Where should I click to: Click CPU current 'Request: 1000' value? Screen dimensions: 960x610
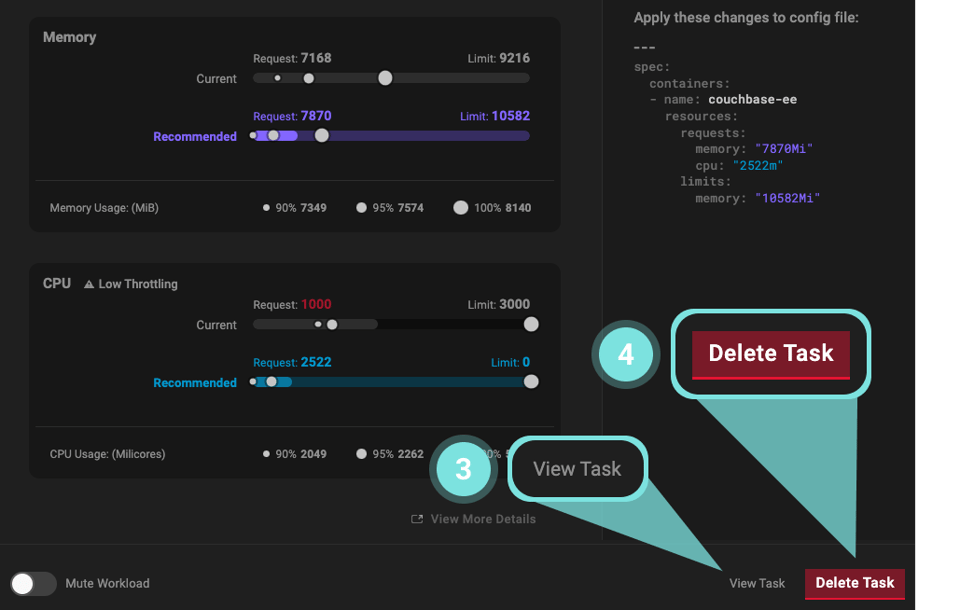292,304
